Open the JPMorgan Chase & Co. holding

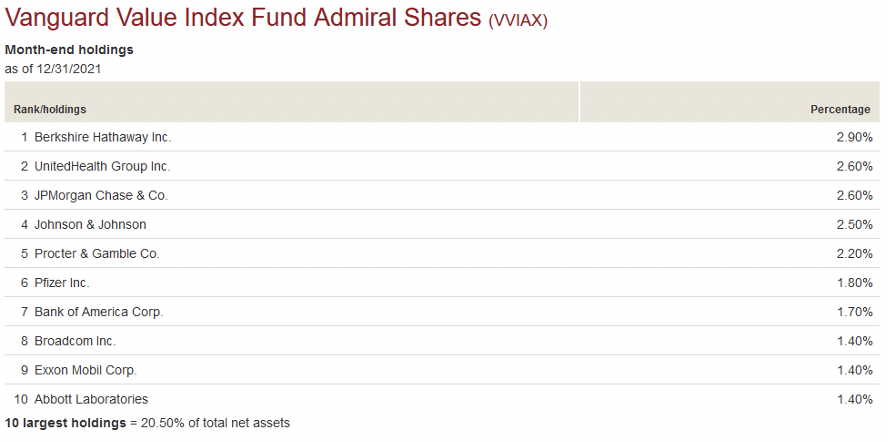point(101,195)
